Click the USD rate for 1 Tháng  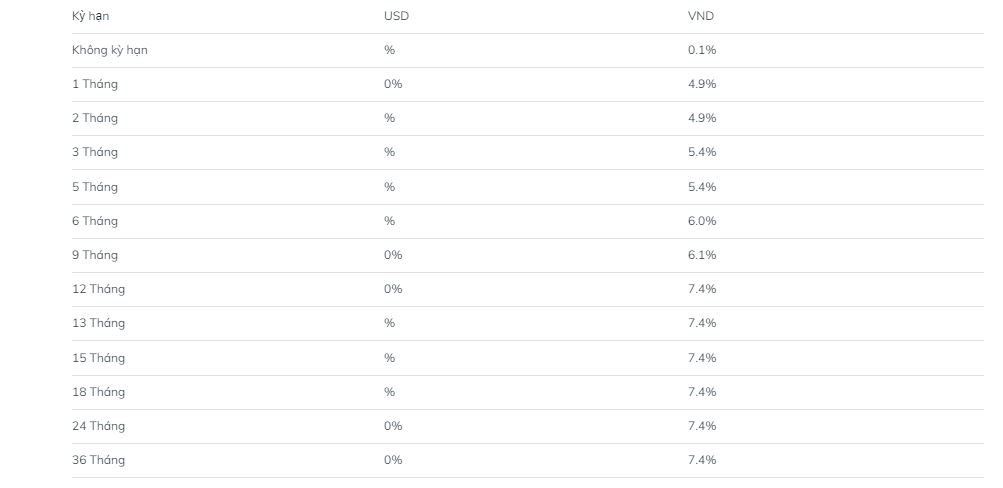(x=393, y=84)
